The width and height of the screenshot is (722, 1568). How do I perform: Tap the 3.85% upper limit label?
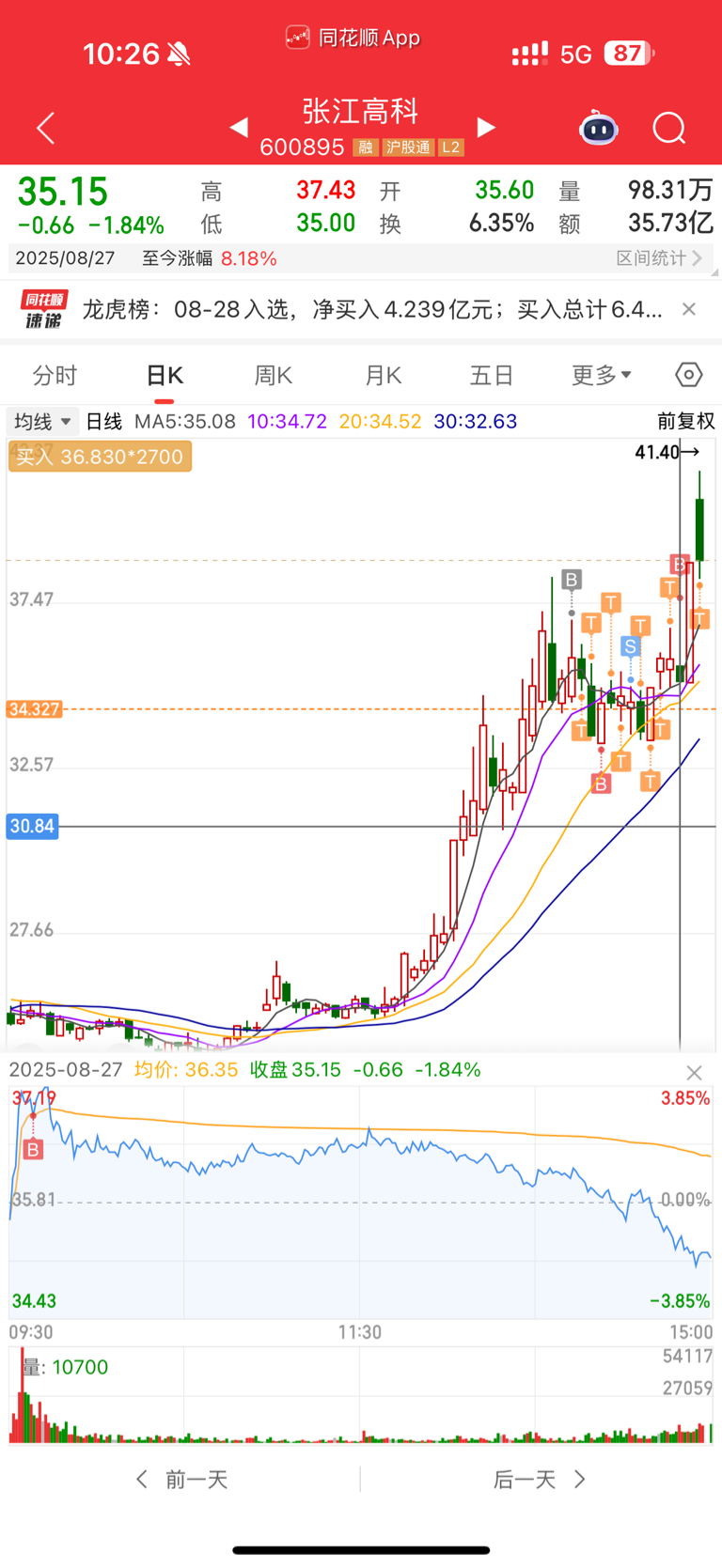coord(685,1098)
